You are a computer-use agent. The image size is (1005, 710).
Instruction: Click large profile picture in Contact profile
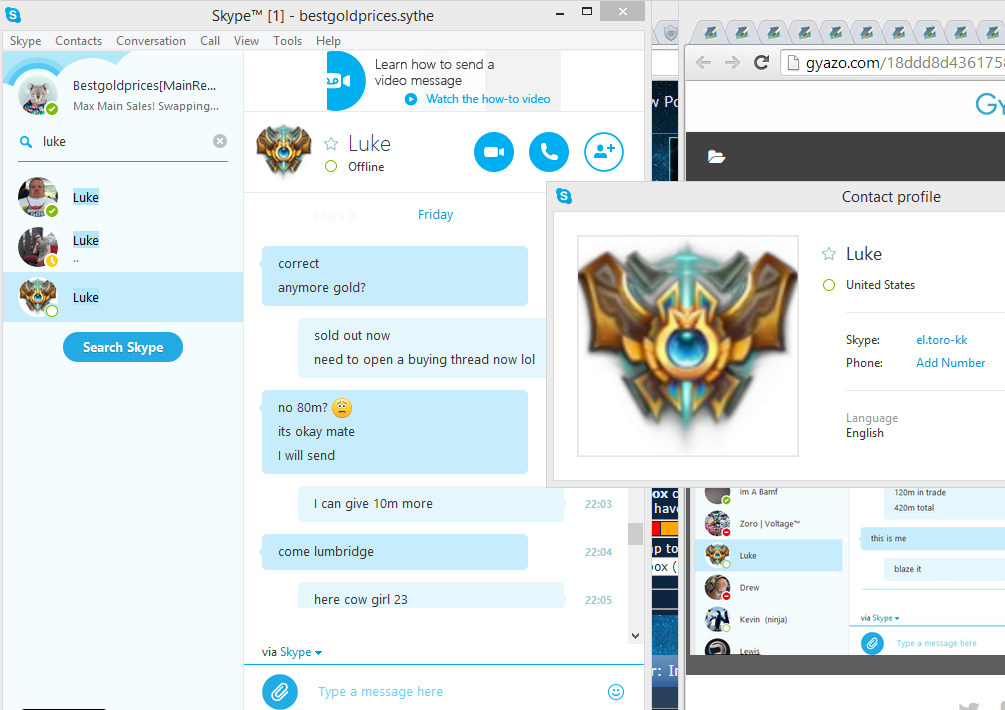(688, 346)
